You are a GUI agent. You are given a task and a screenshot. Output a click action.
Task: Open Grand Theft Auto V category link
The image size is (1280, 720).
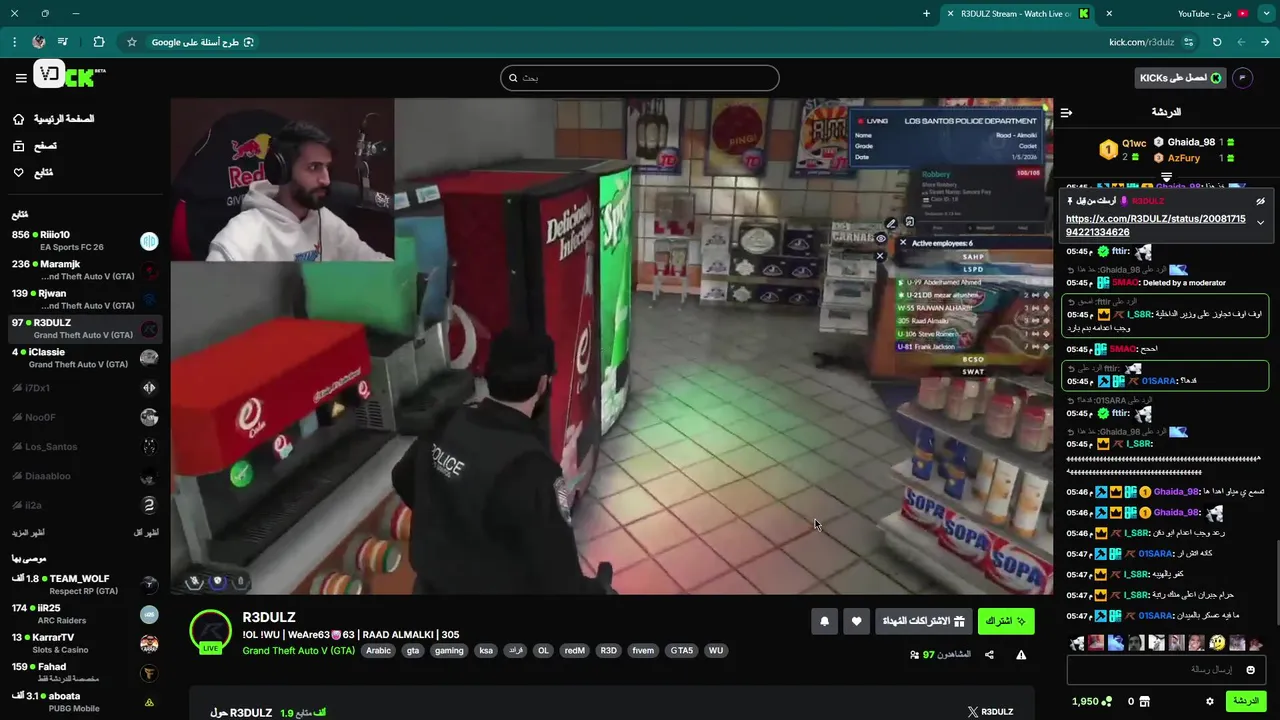tap(299, 650)
